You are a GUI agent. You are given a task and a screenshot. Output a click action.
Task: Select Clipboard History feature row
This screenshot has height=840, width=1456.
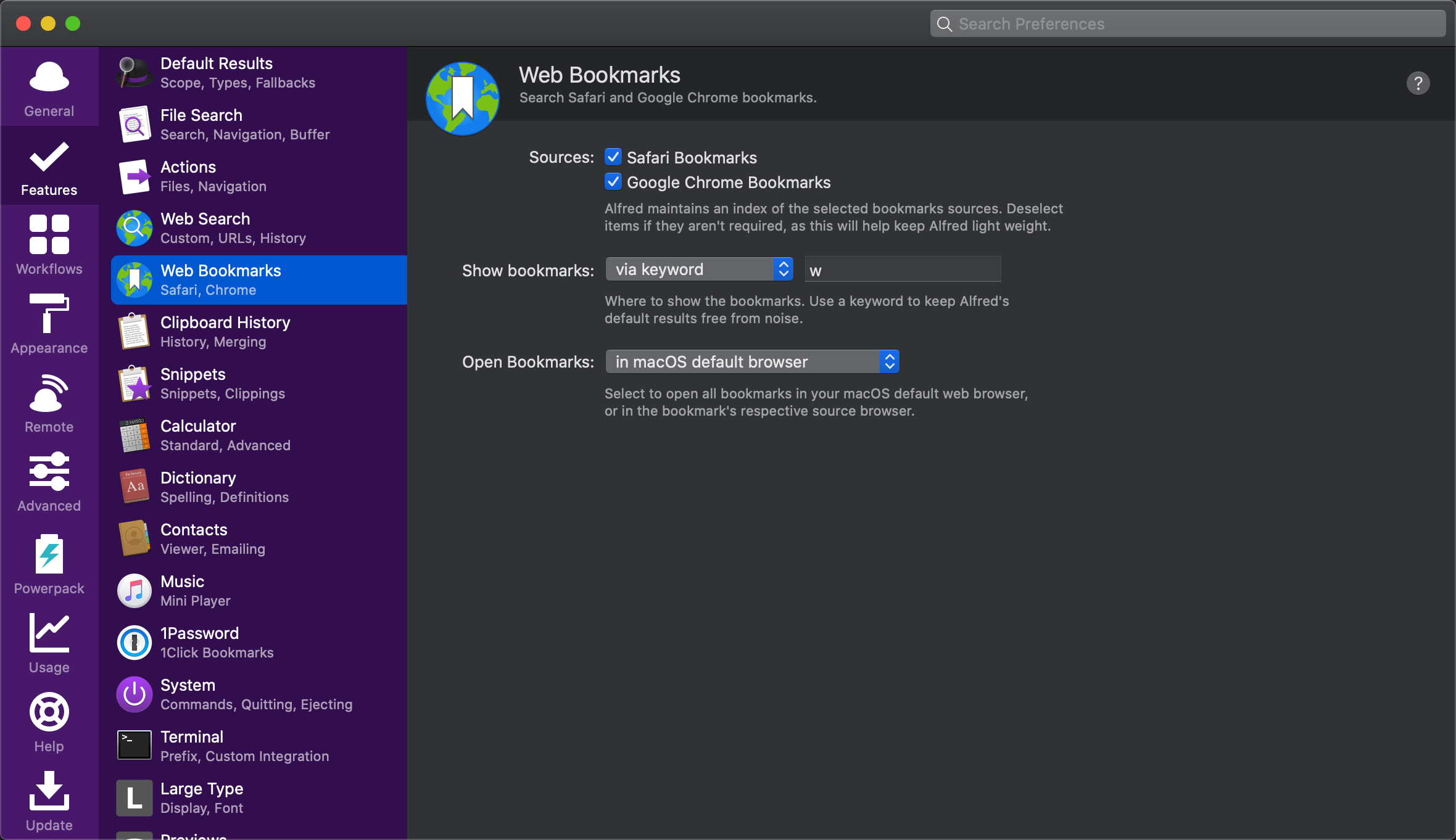pos(259,332)
